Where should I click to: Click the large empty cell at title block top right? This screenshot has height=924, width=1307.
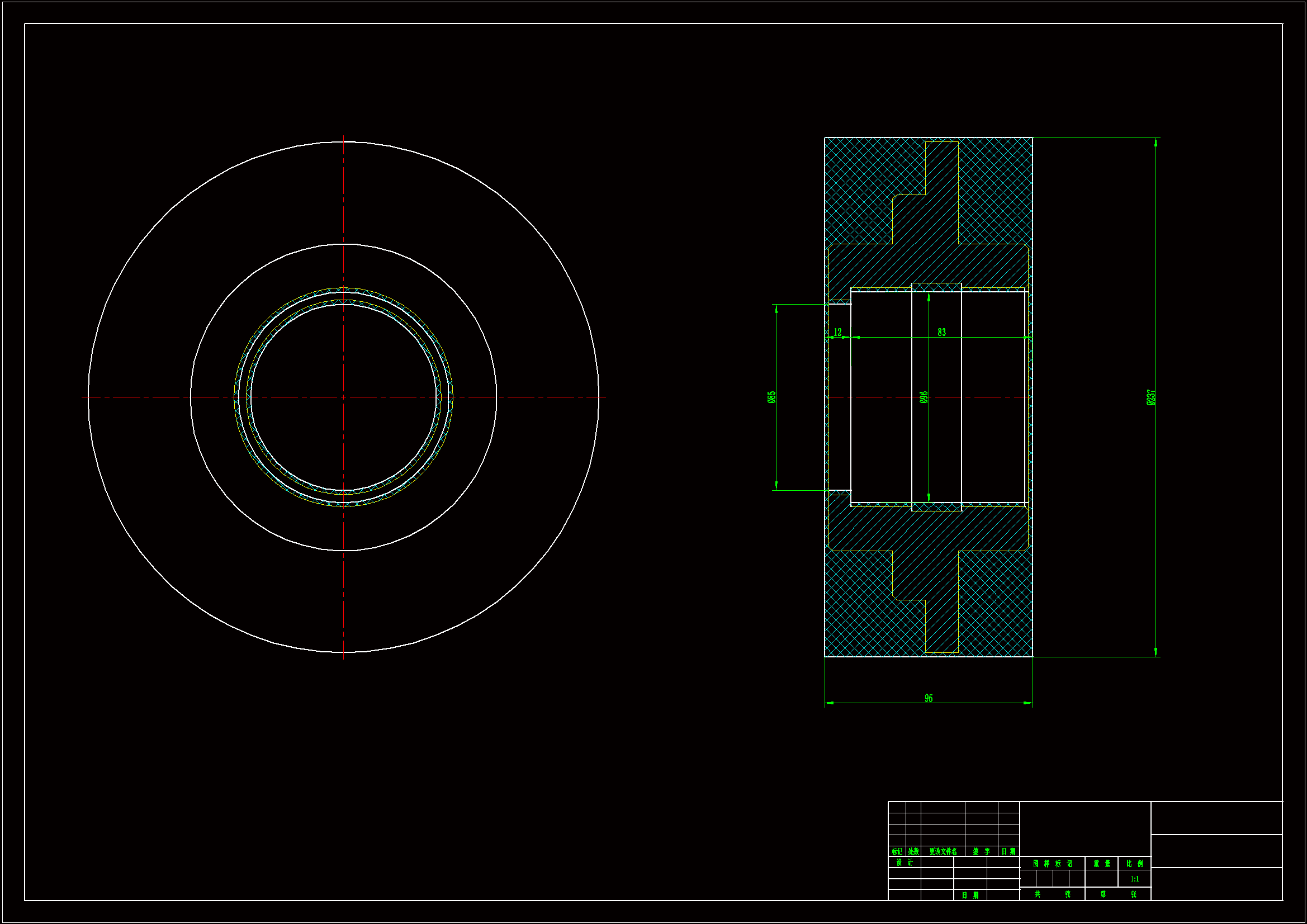click(1216, 818)
